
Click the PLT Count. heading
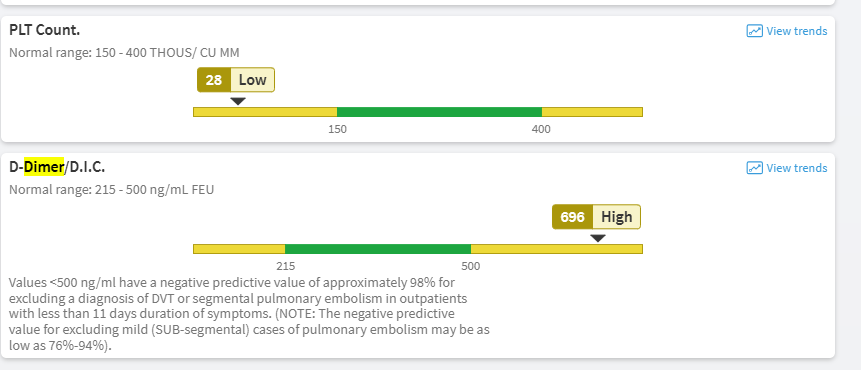44,30
